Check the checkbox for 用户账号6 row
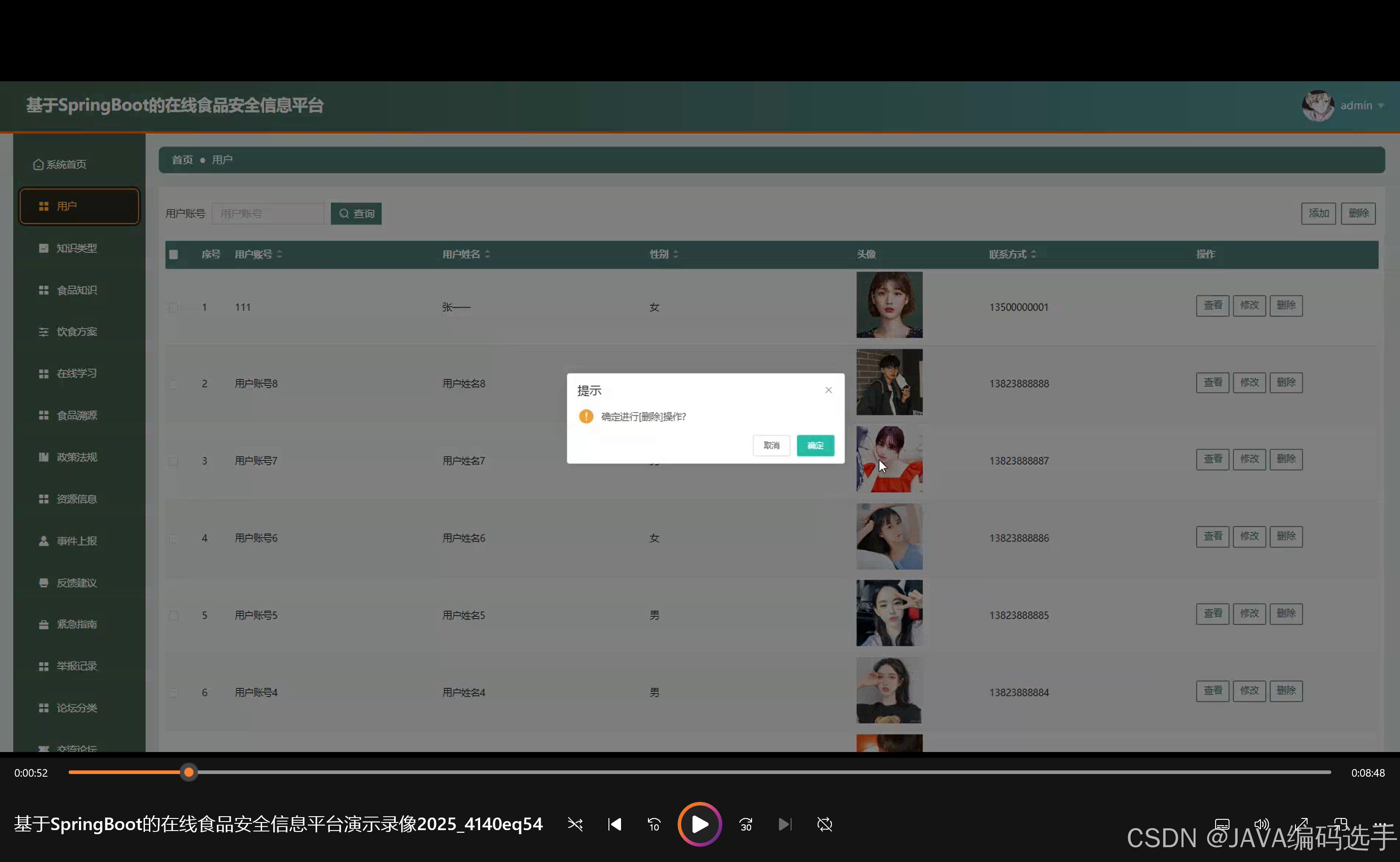The height and width of the screenshot is (862, 1400). click(x=174, y=538)
